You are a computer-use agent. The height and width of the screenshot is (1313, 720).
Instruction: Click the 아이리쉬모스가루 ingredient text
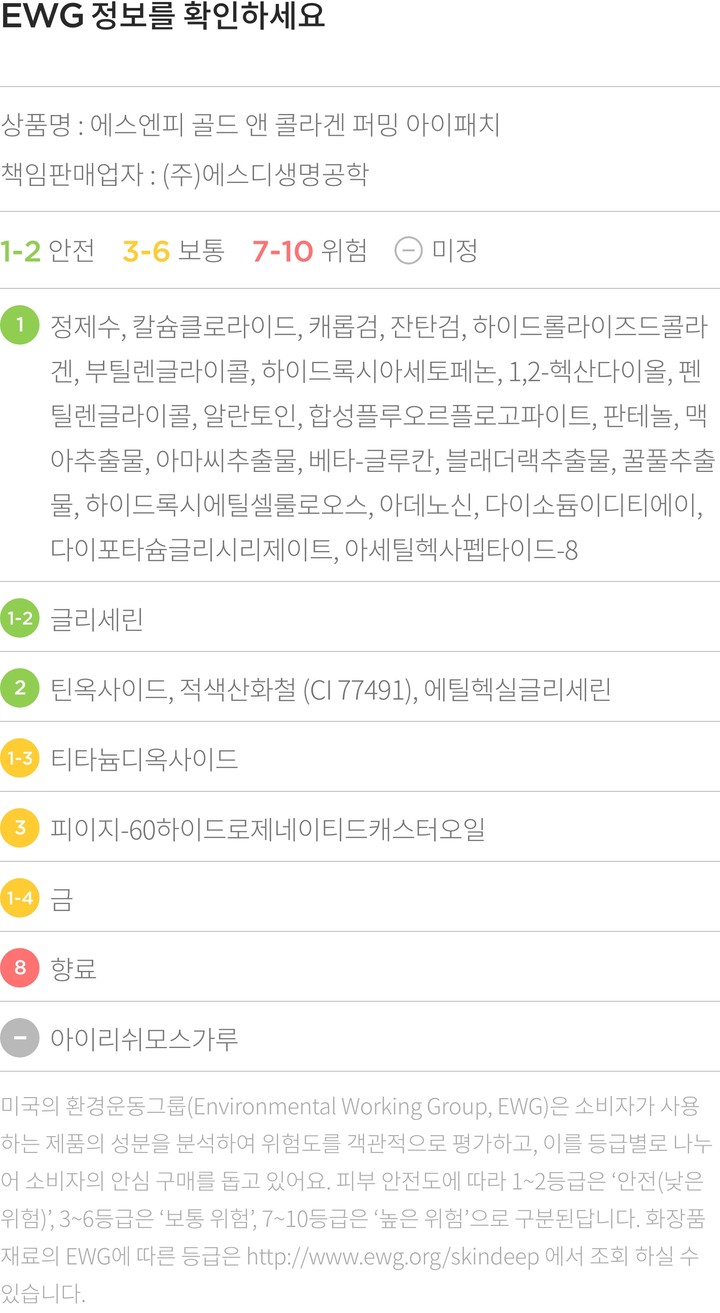click(144, 1039)
